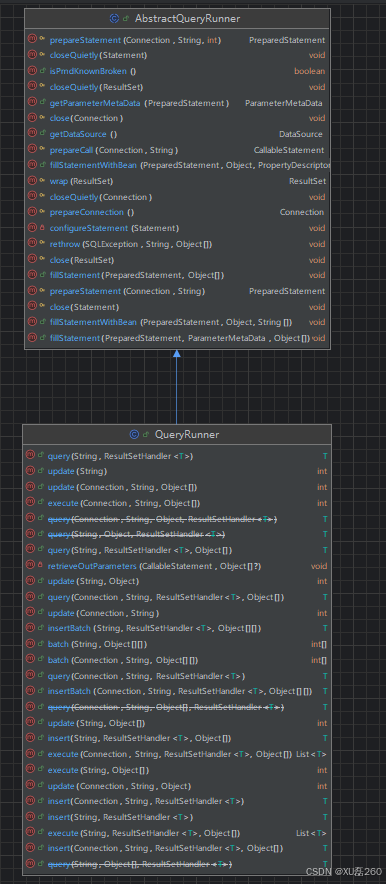Select closeQuietly(ResultSet) method row
This screenshot has height=884, width=386.
(x=96, y=87)
